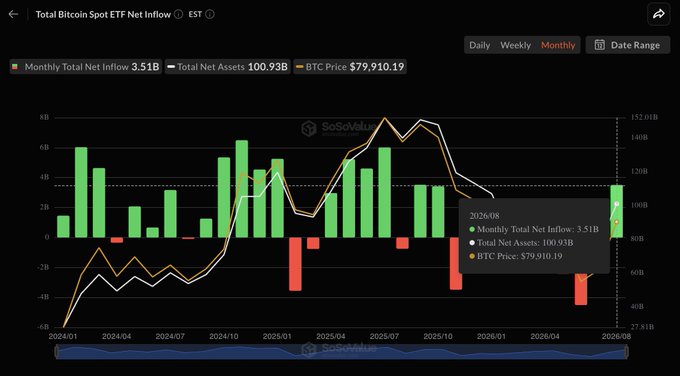Screen dimensions: 680x376
Task: Toggle Total Net Assets legend series
Action: (x=228, y=67)
